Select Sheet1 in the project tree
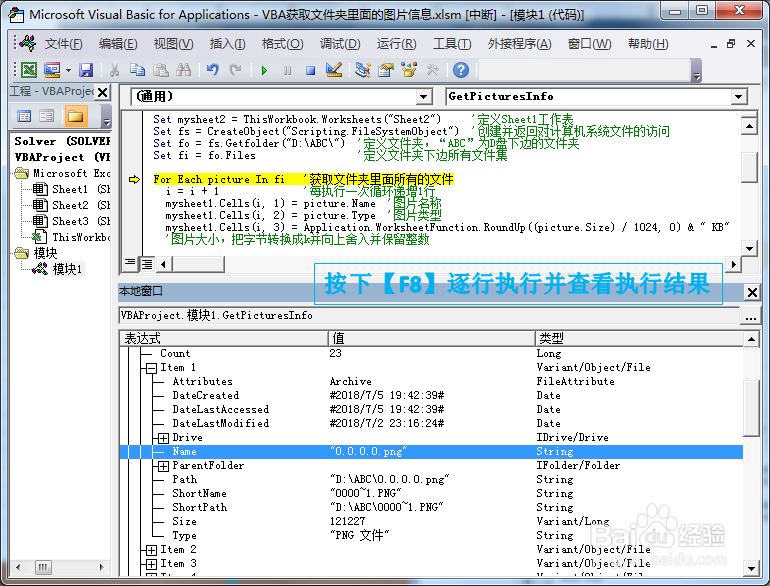The height and width of the screenshot is (586, 770). pyautogui.click(x=70, y=190)
